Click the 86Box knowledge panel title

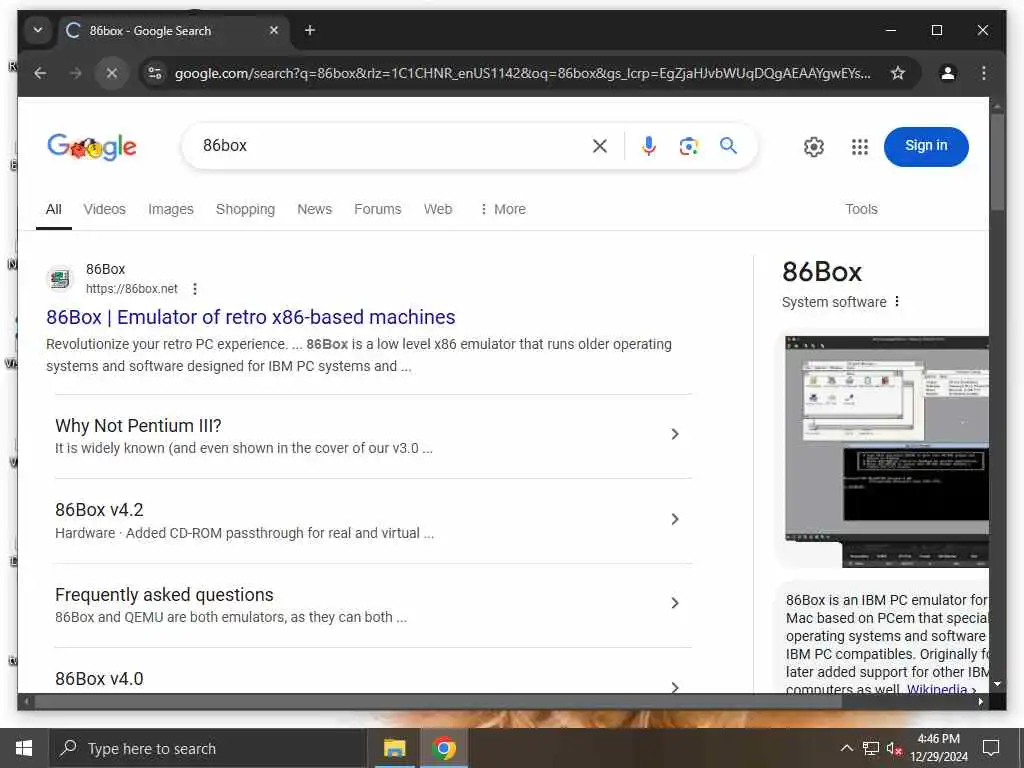[x=822, y=272]
